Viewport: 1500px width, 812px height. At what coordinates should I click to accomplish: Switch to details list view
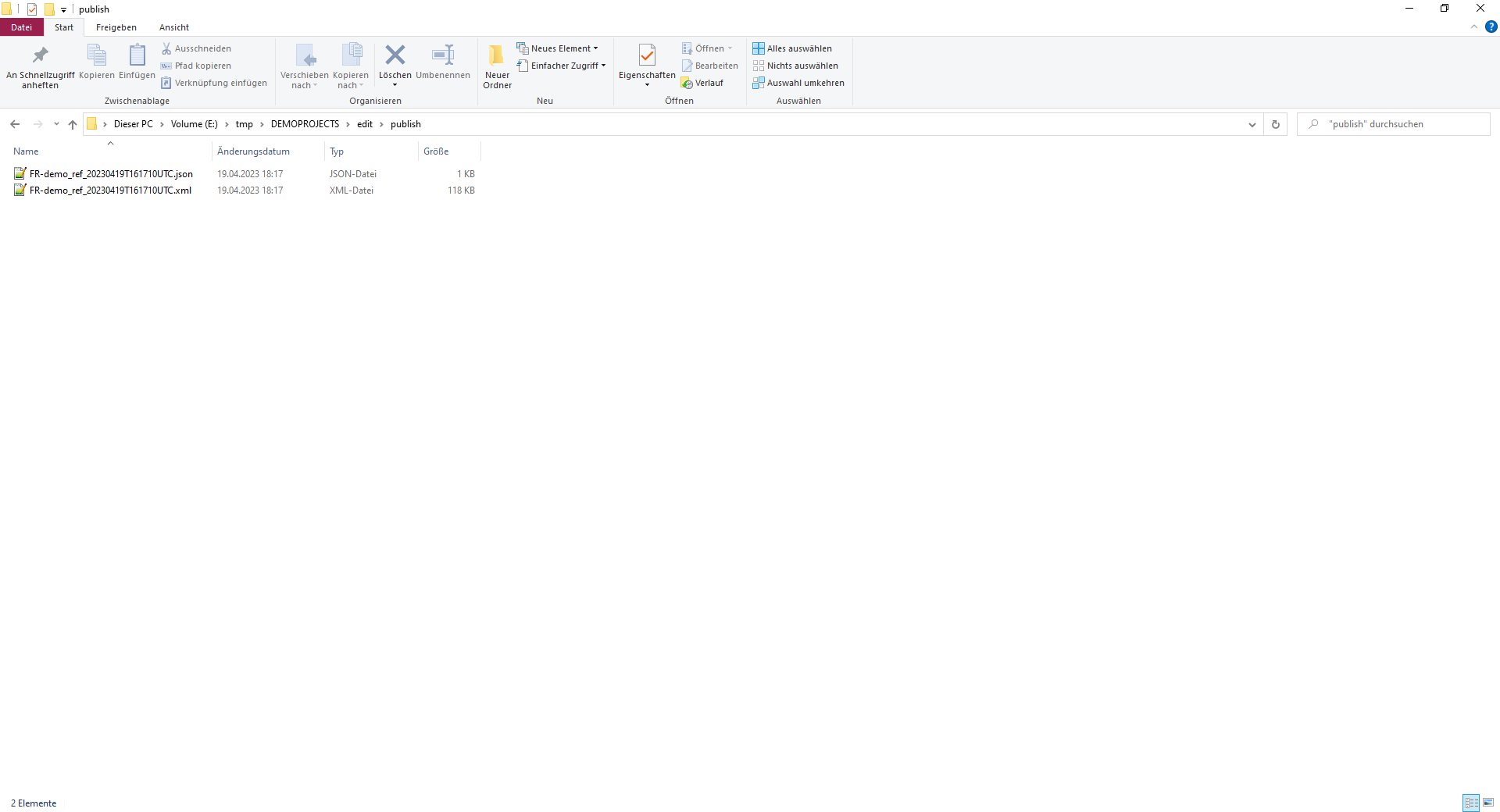click(1471, 803)
